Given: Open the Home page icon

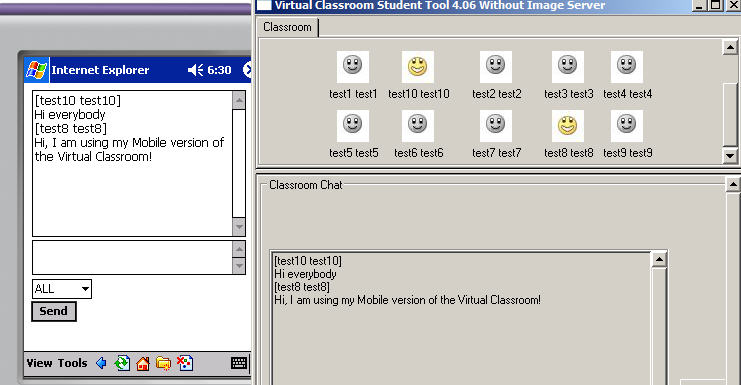Looking at the screenshot, I should pos(143,363).
